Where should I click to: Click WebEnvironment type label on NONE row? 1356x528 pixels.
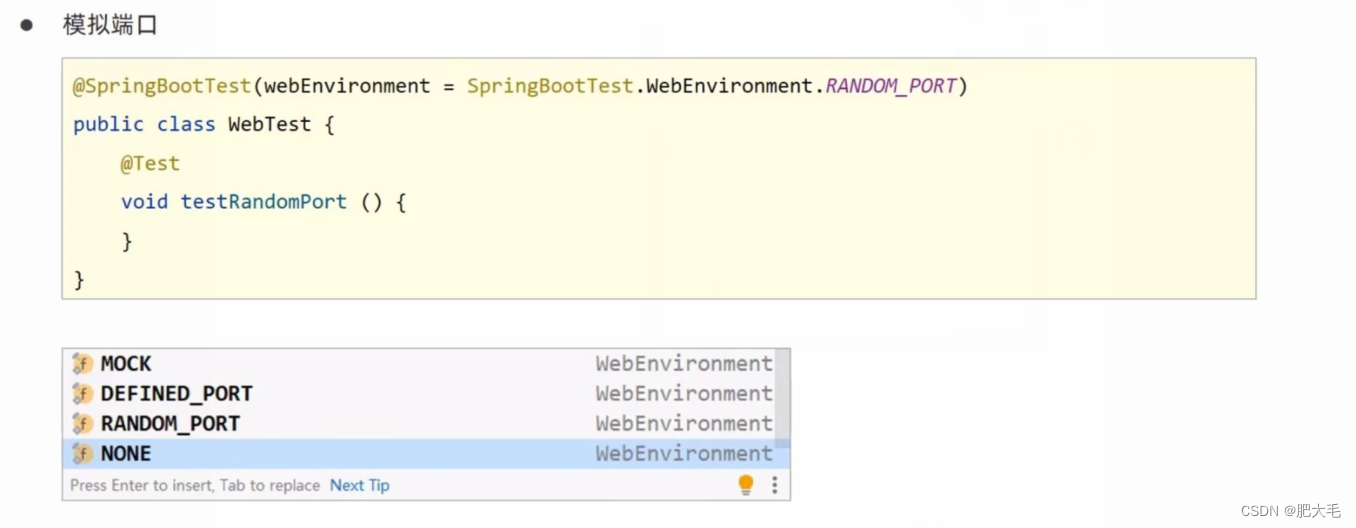tap(684, 454)
